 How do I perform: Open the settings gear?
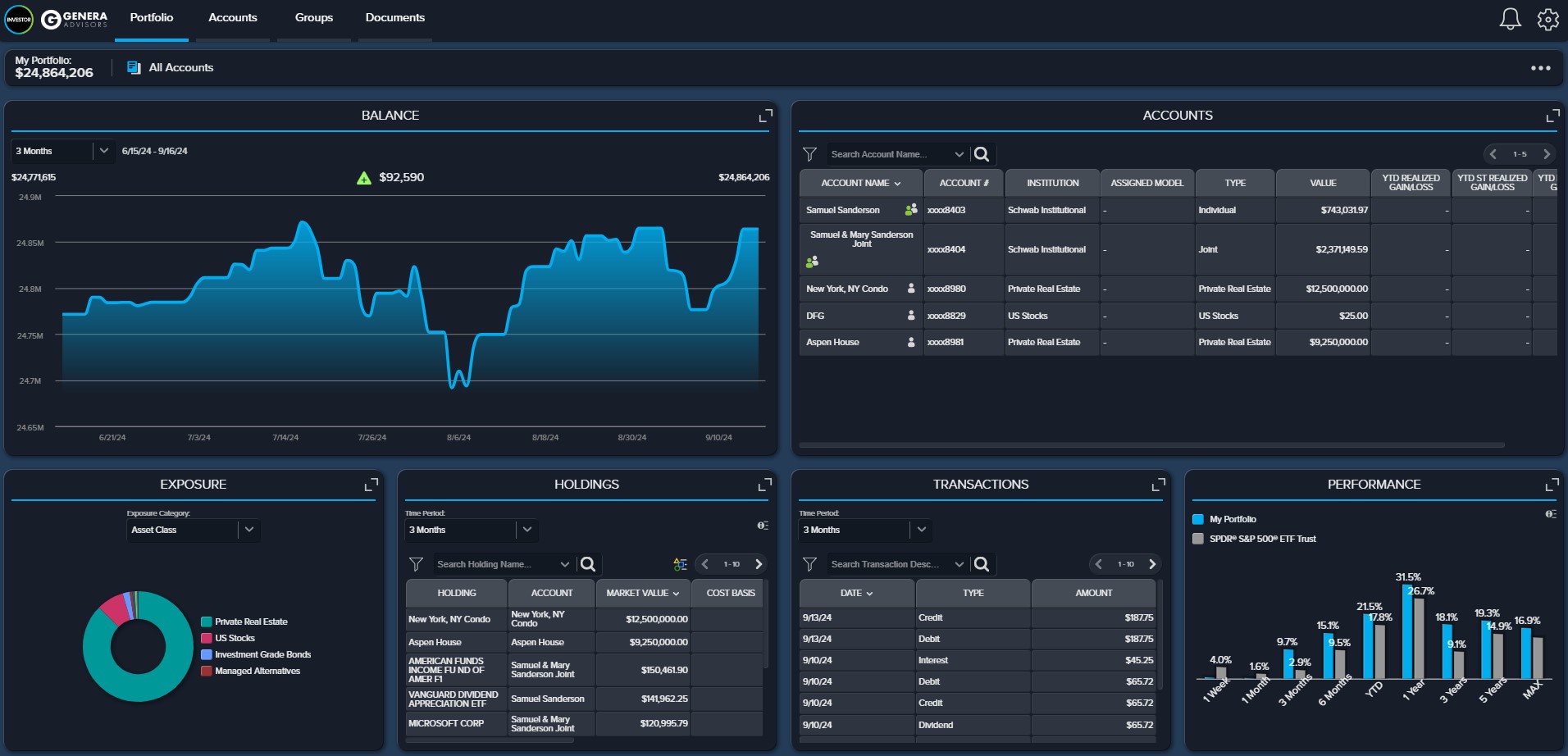[x=1549, y=18]
